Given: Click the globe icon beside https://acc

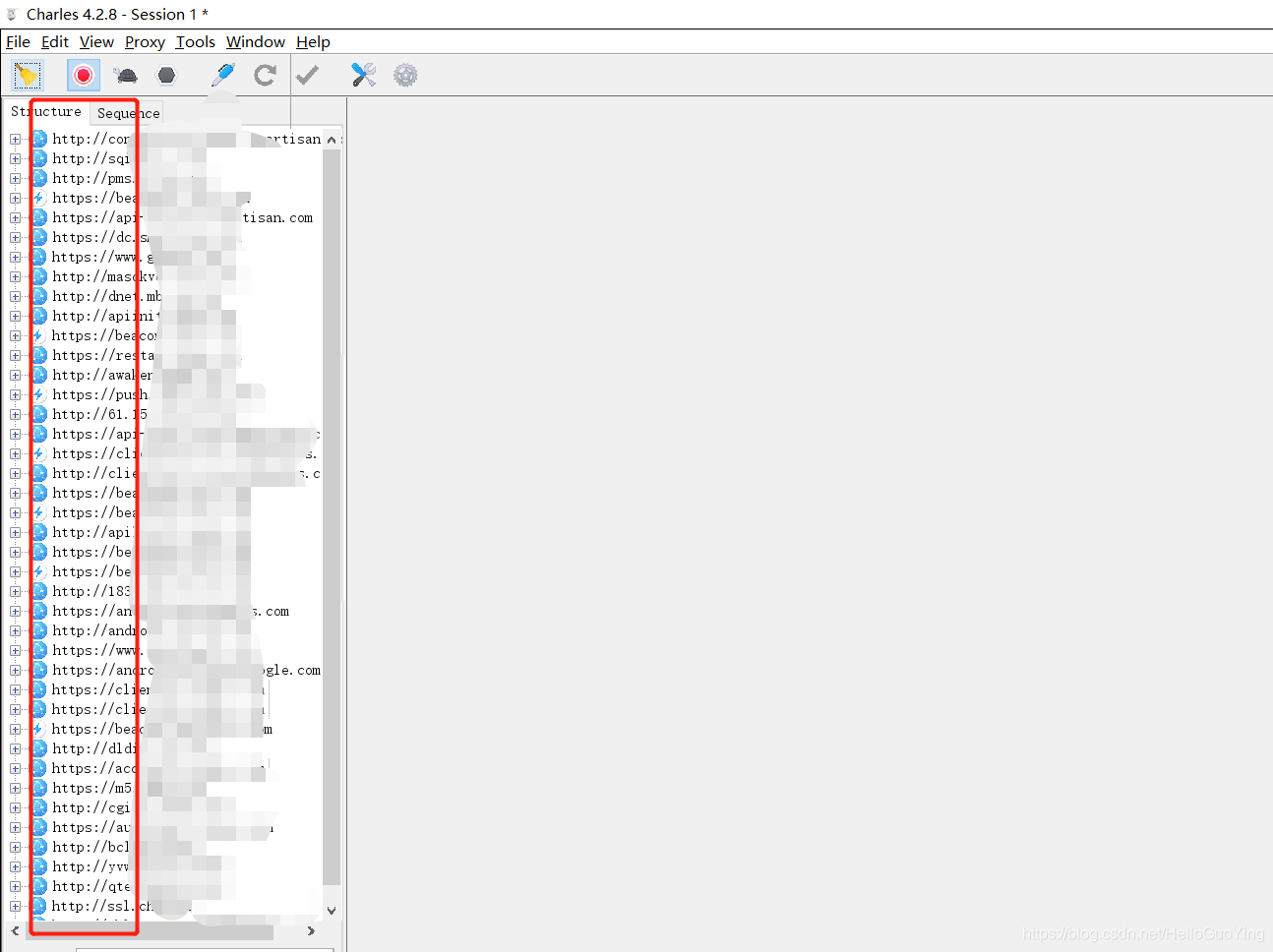Looking at the screenshot, I should point(39,768).
